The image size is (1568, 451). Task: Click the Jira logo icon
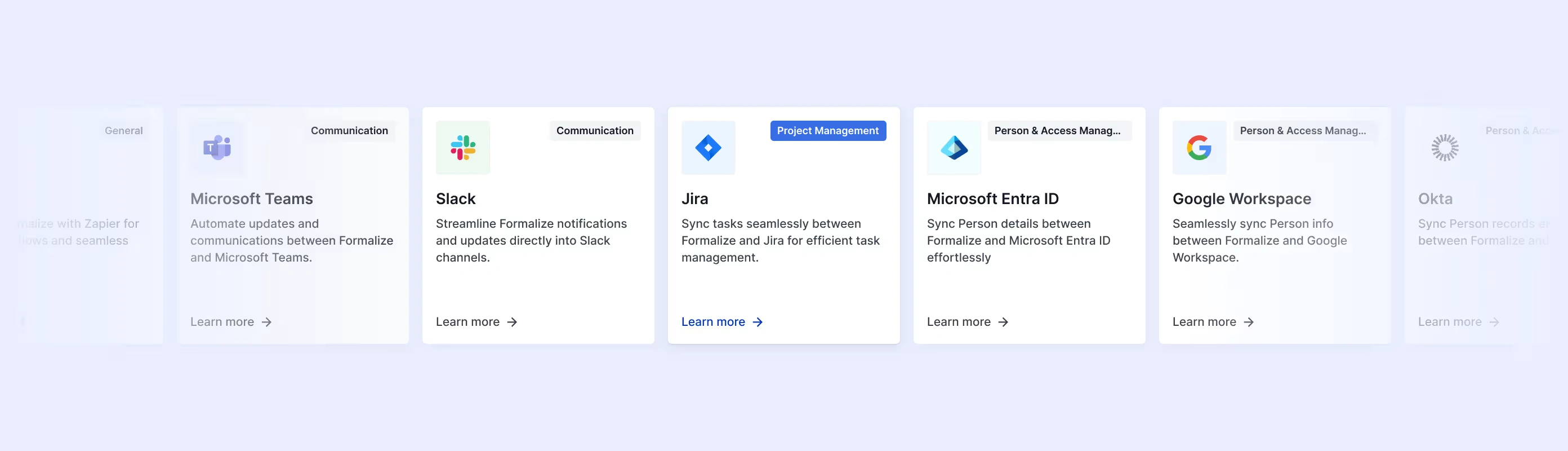coord(709,148)
